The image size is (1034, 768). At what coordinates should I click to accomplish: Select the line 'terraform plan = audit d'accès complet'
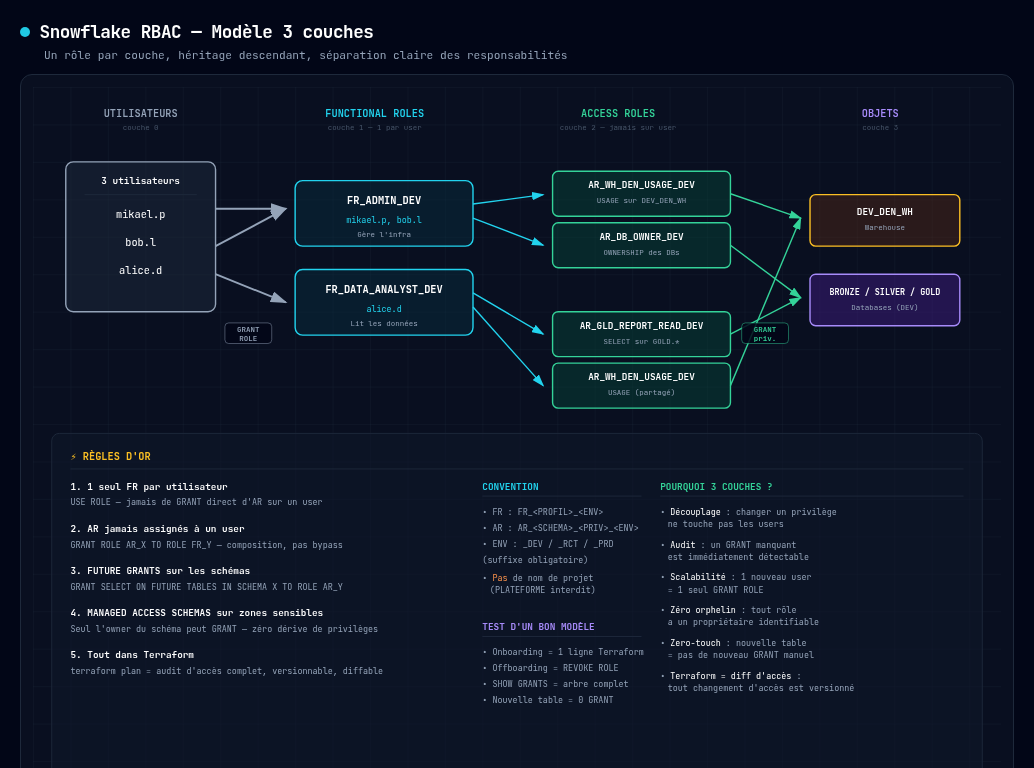(226, 671)
